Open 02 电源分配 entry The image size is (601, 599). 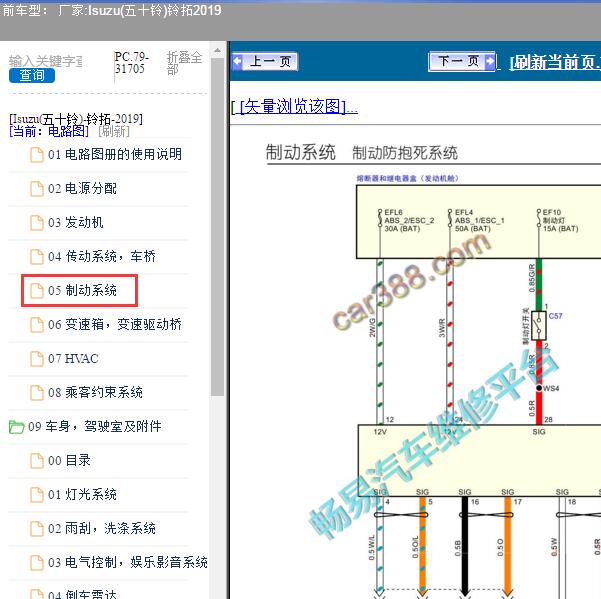tap(82, 189)
